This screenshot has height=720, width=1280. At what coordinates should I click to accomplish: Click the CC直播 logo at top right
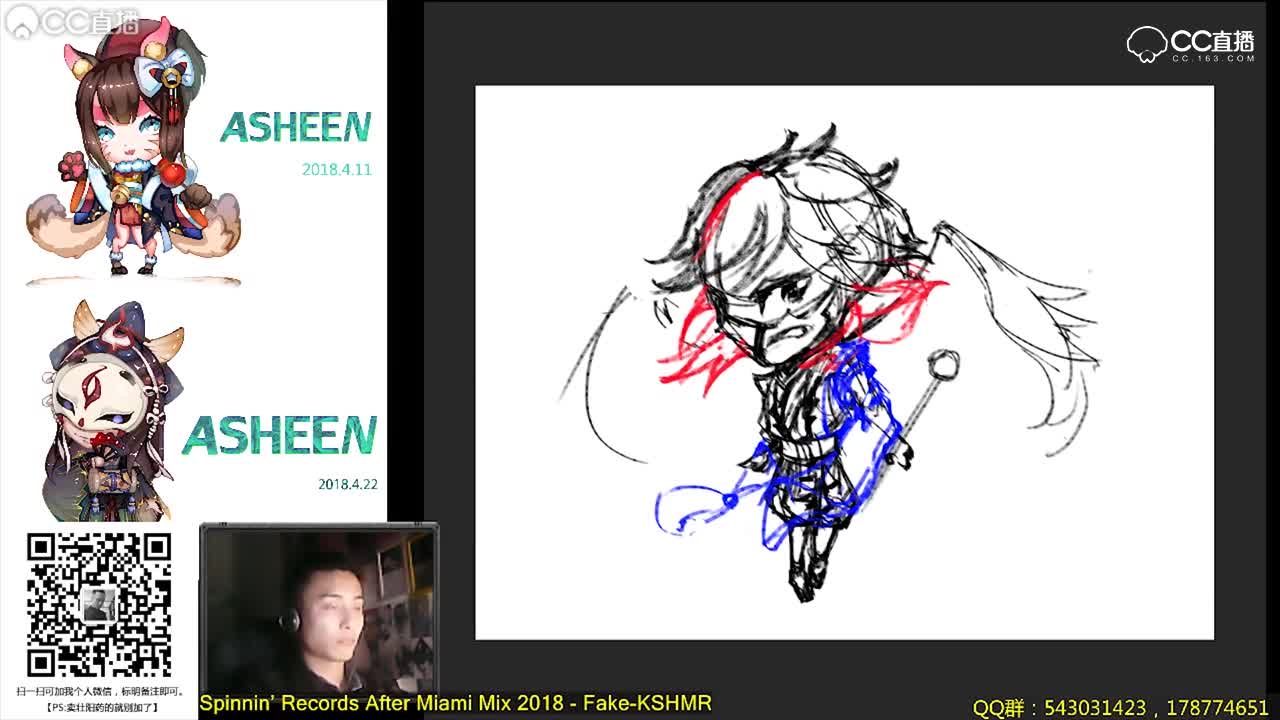point(1190,44)
